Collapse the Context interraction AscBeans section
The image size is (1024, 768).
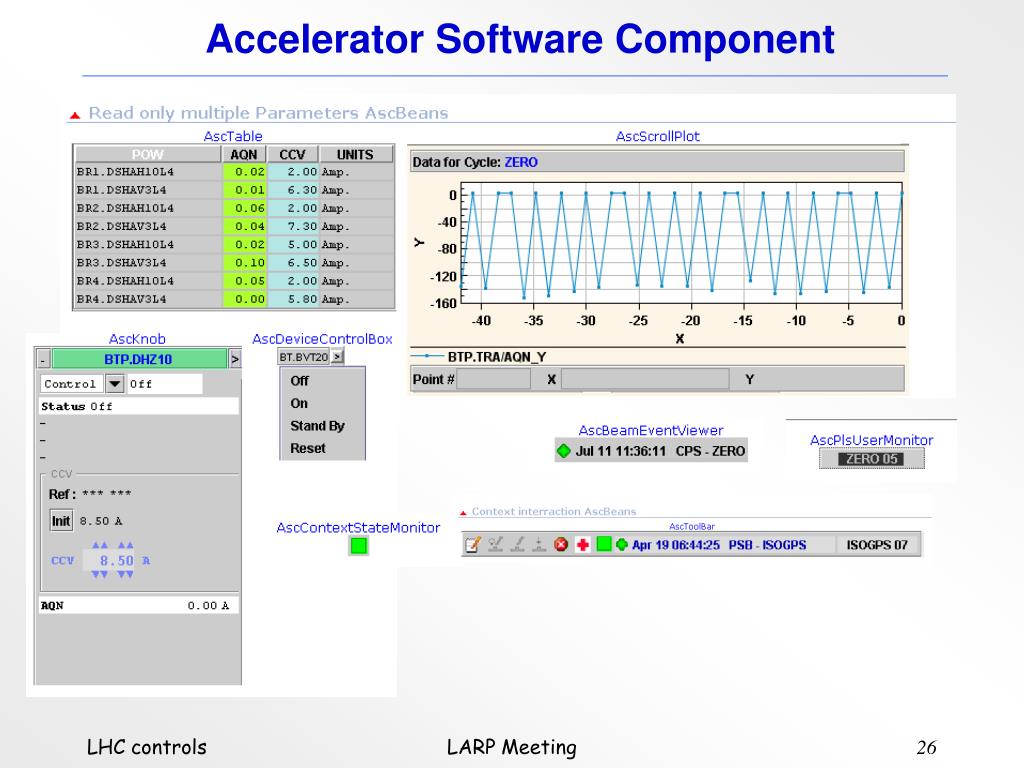[x=463, y=512]
